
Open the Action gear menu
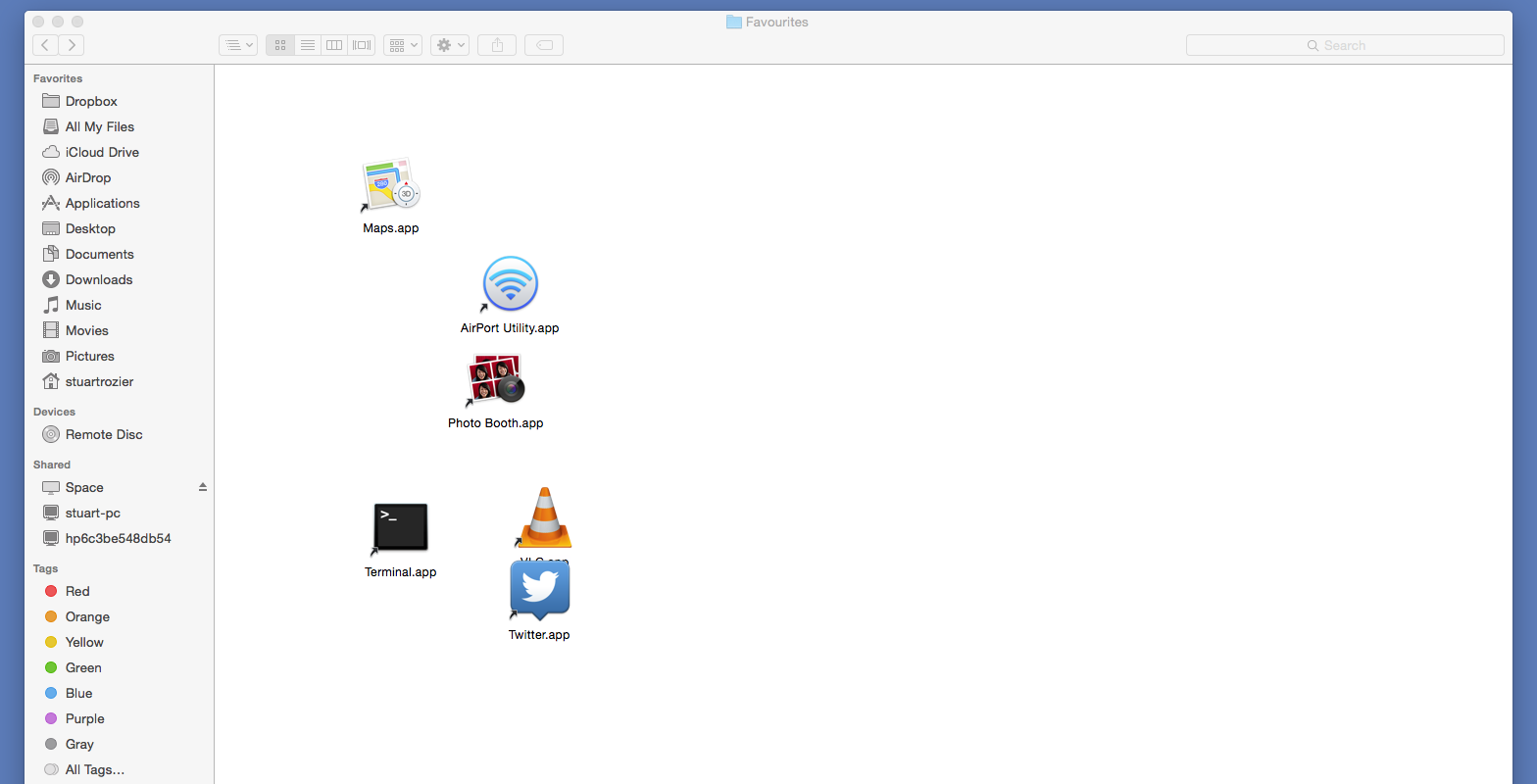[x=450, y=45]
